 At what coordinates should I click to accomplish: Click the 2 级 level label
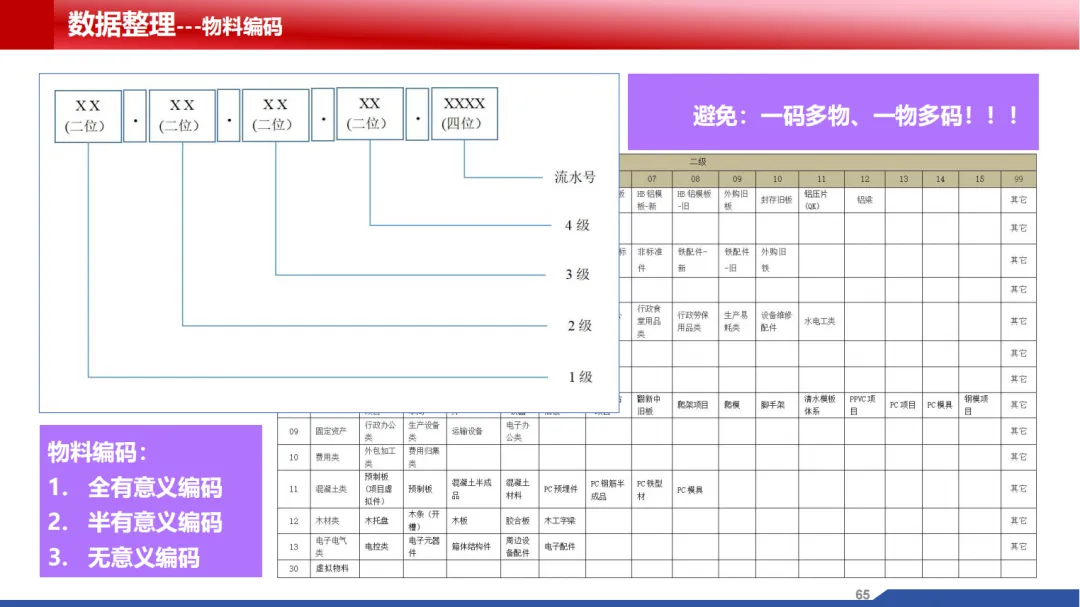579,325
